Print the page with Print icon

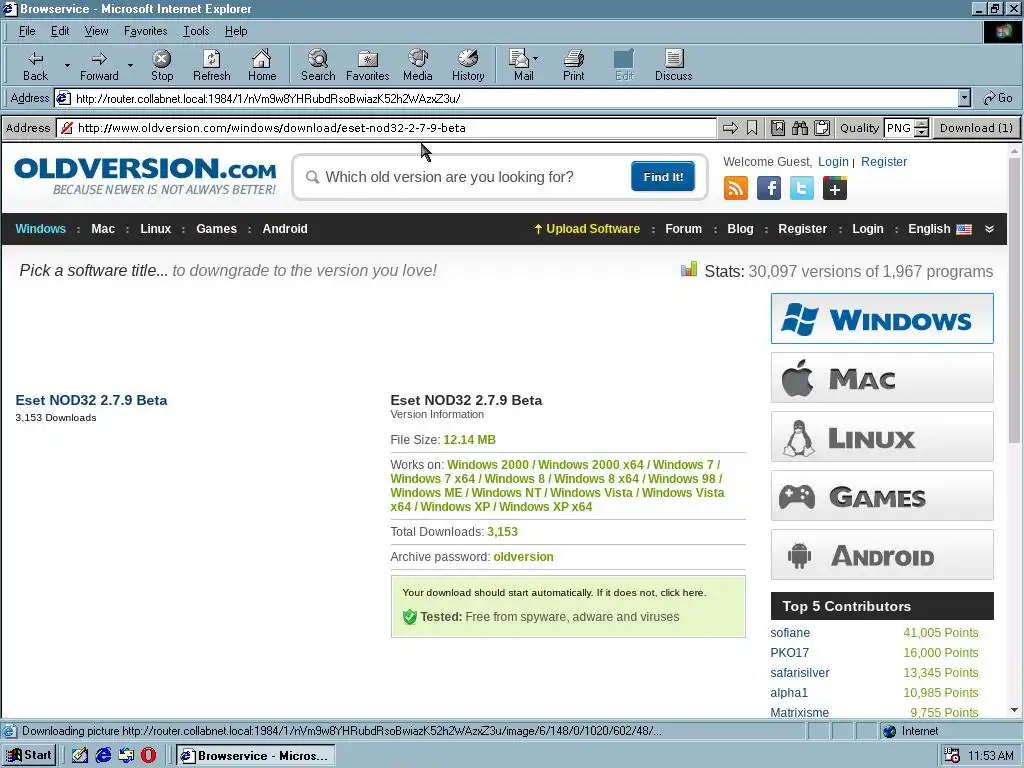pyautogui.click(x=573, y=65)
